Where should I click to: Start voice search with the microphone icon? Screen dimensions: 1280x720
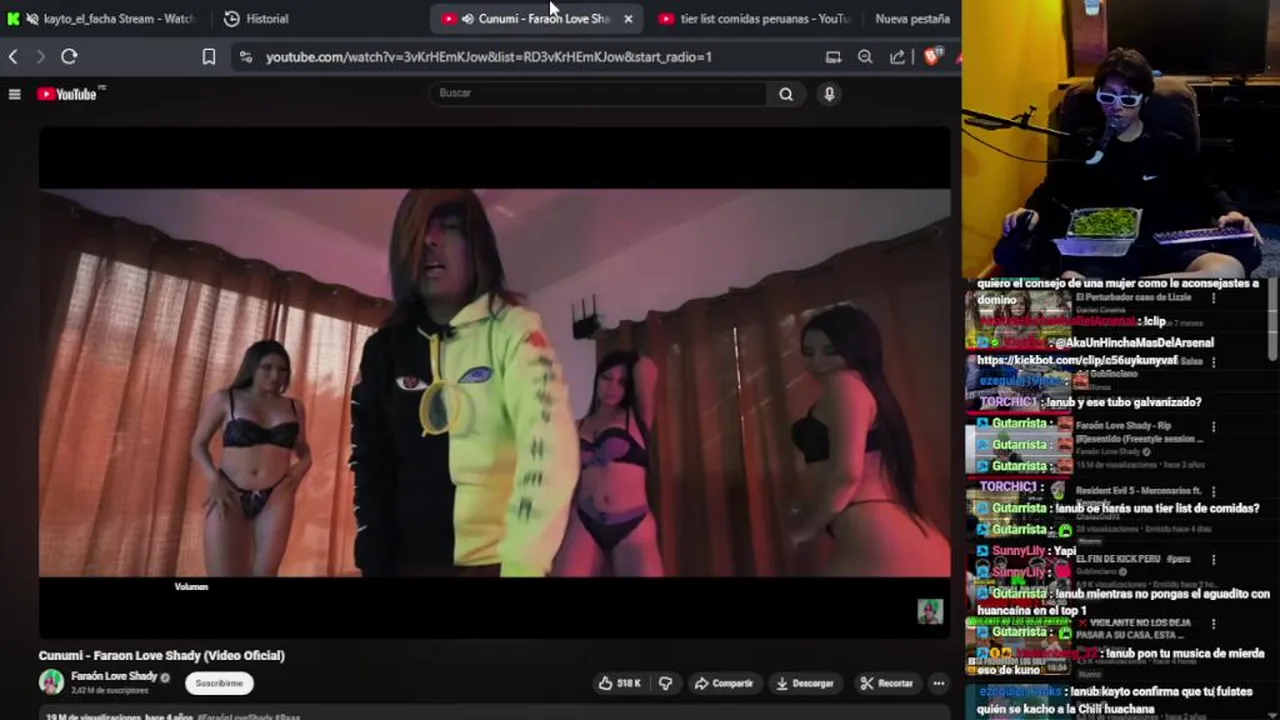pos(829,94)
